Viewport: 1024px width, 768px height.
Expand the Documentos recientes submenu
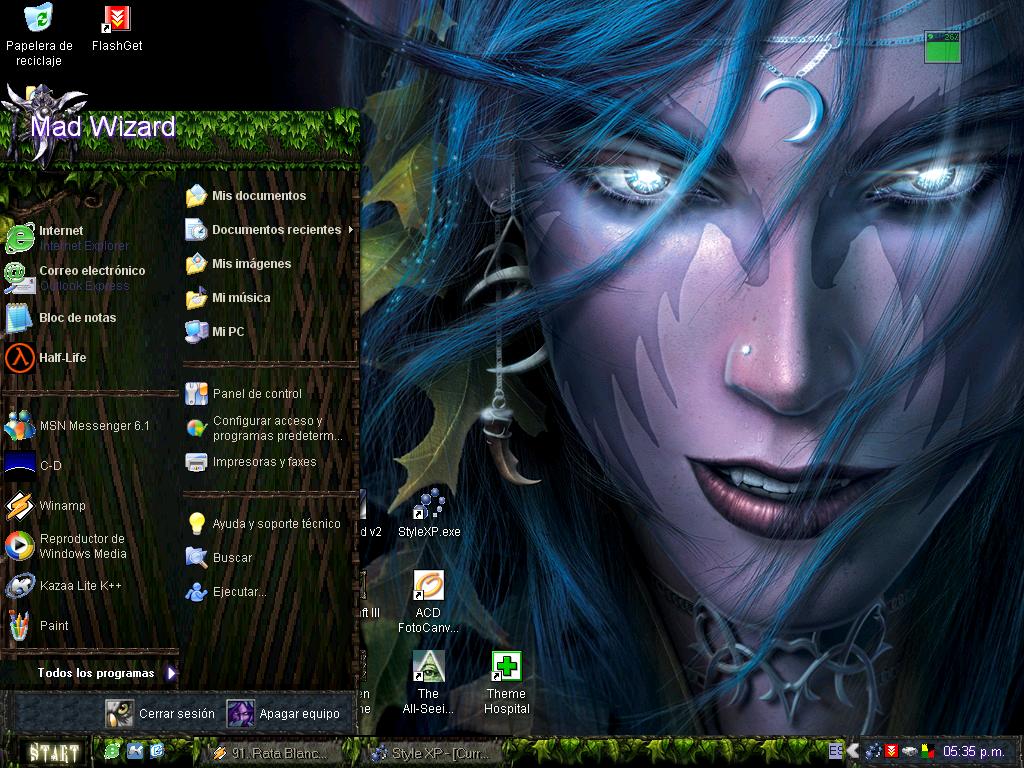pos(269,230)
